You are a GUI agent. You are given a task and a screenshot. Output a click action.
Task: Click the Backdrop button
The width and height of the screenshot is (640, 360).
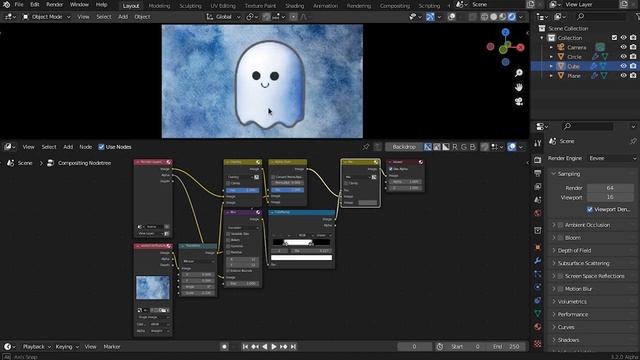coord(404,147)
